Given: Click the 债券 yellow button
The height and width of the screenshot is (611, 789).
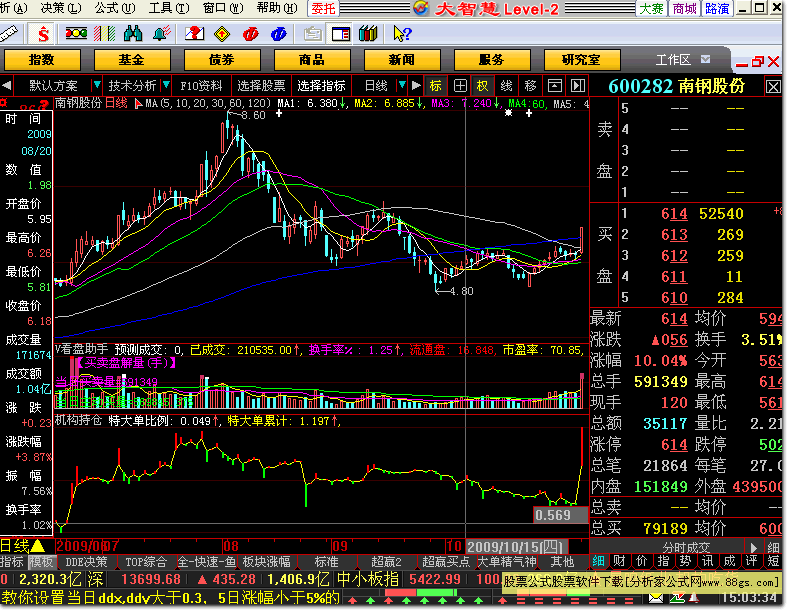Looking at the screenshot, I should 222,60.
